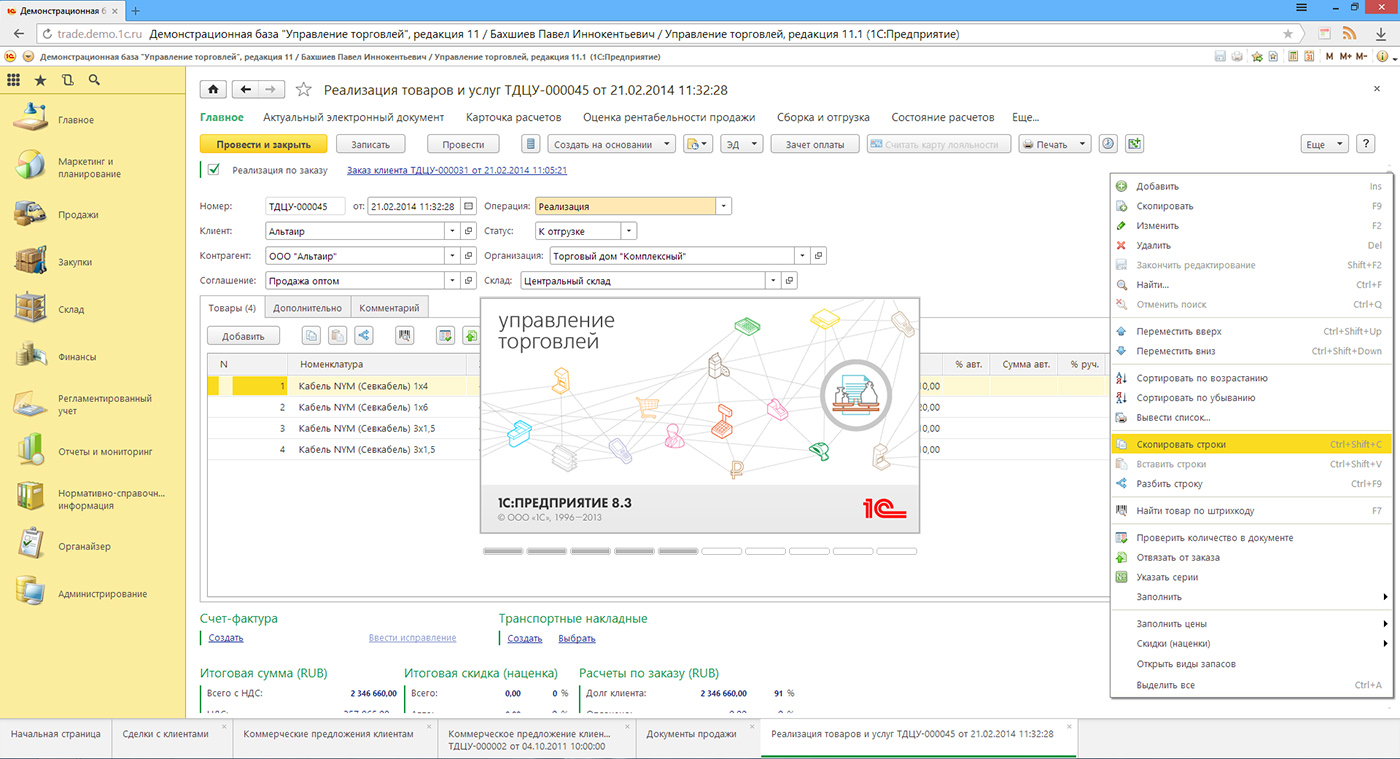
Task: Choose Сортировать по возрастанию menu item
Action: pos(1250,378)
